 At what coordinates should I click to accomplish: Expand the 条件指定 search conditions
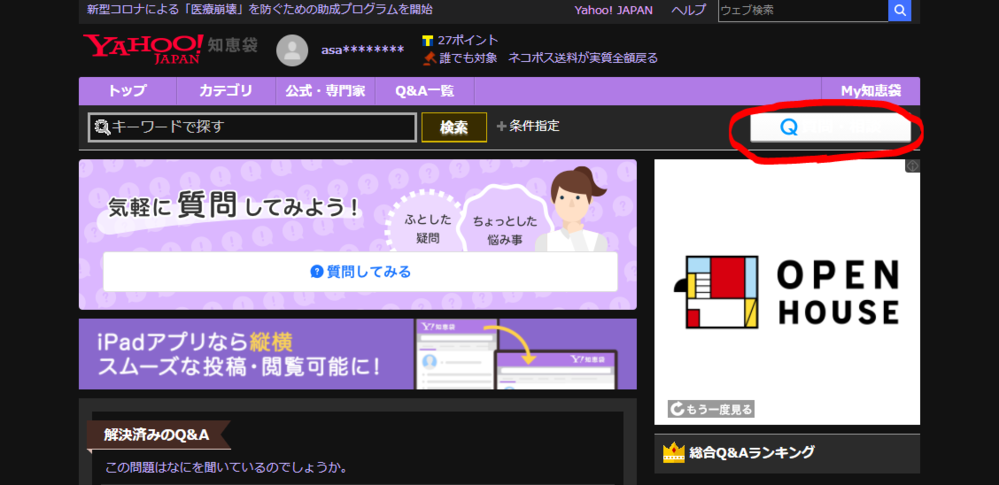point(528,126)
